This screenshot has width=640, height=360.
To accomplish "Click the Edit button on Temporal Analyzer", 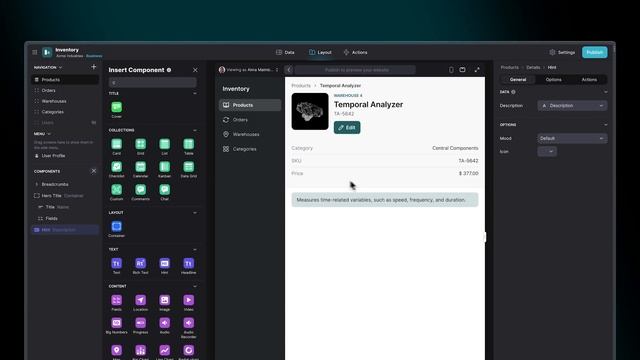I will [347, 128].
